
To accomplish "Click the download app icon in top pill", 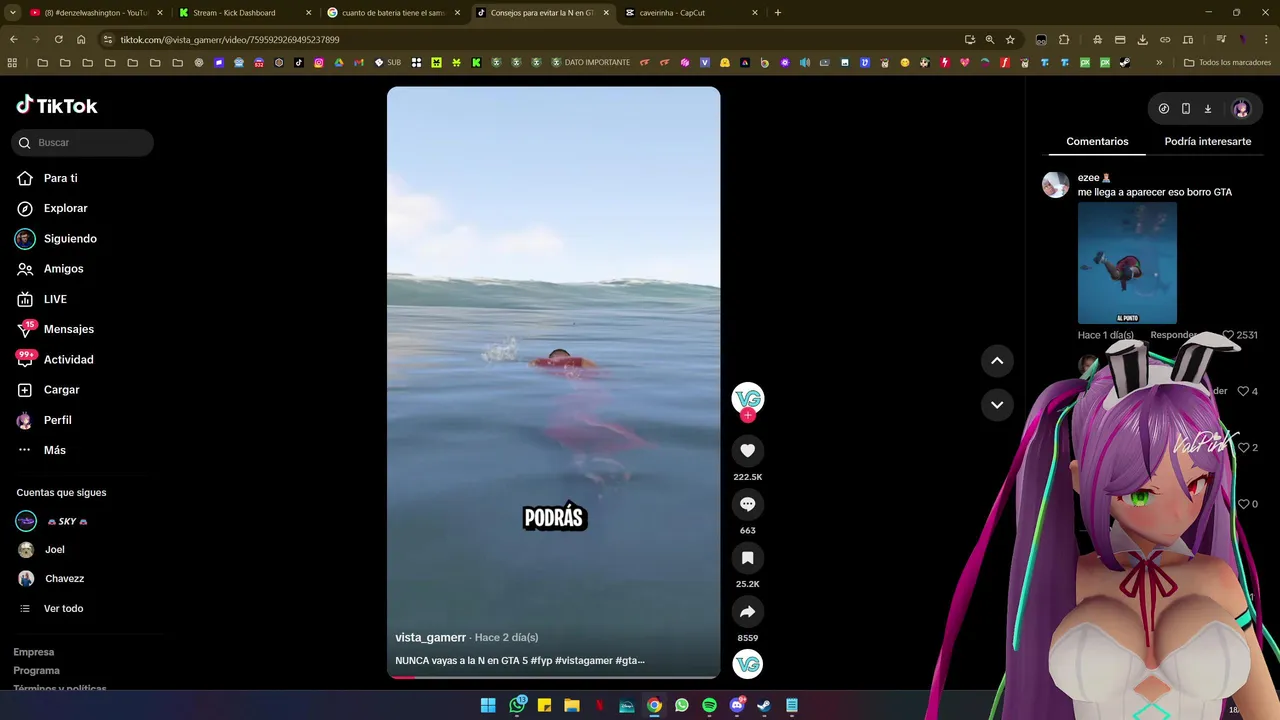I will (x=1208, y=109).
